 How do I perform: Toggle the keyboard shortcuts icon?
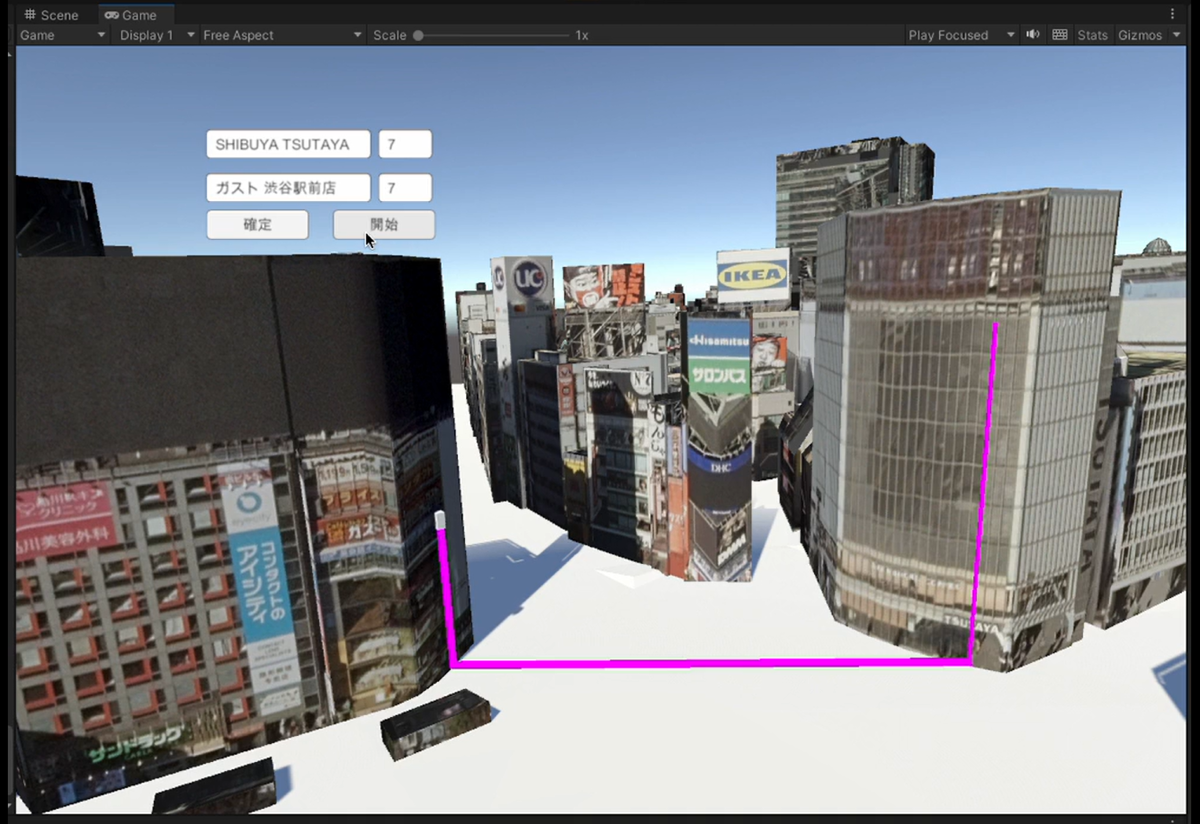tap(1060, 35)
